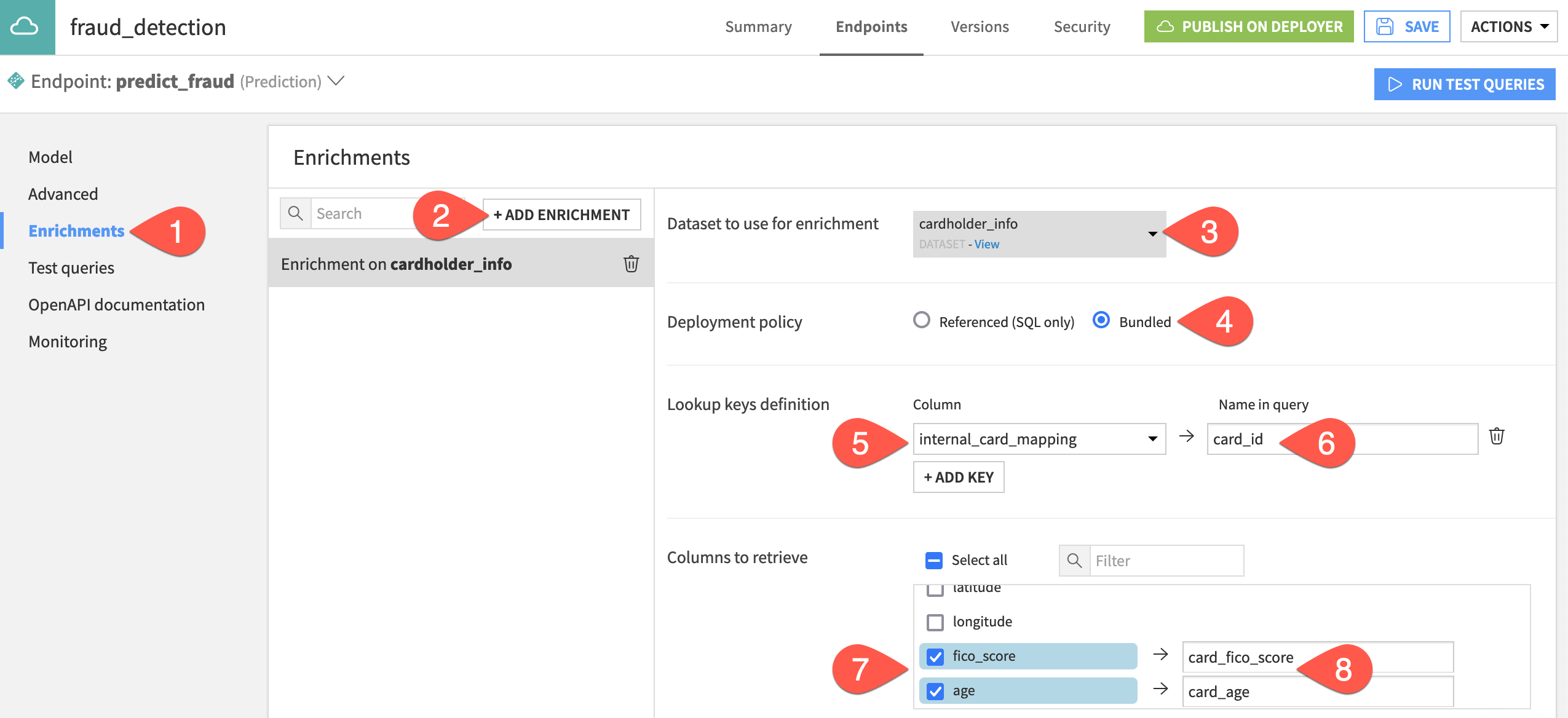The image size is (1568, 718).
Task: Switch to the Versions tab
Action: click(x=980, y=26)
